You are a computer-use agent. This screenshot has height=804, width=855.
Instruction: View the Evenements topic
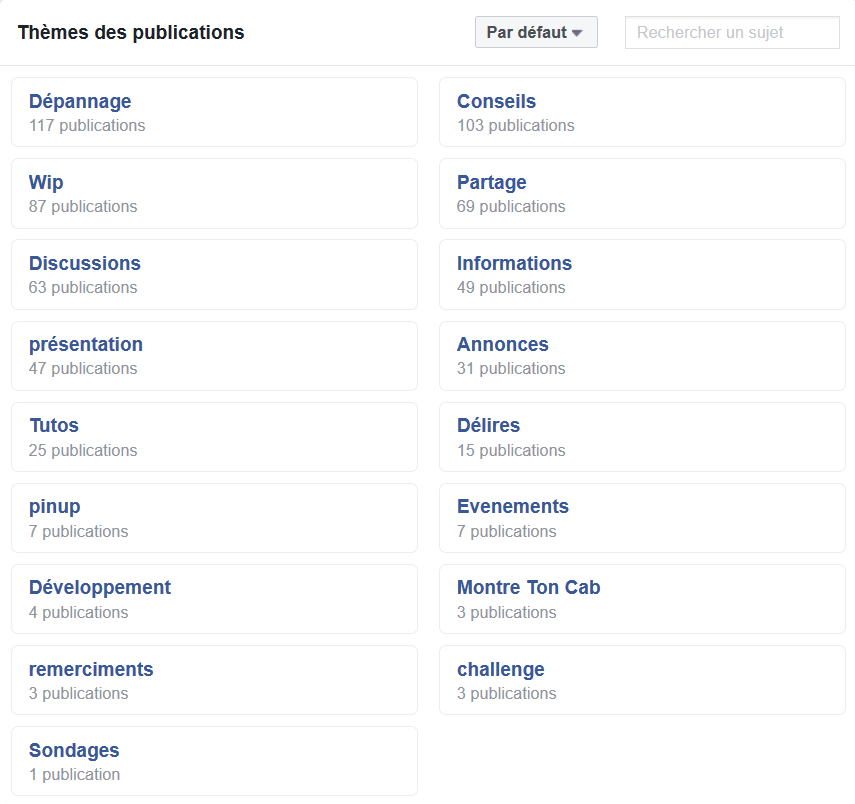(x=512, y=507)
